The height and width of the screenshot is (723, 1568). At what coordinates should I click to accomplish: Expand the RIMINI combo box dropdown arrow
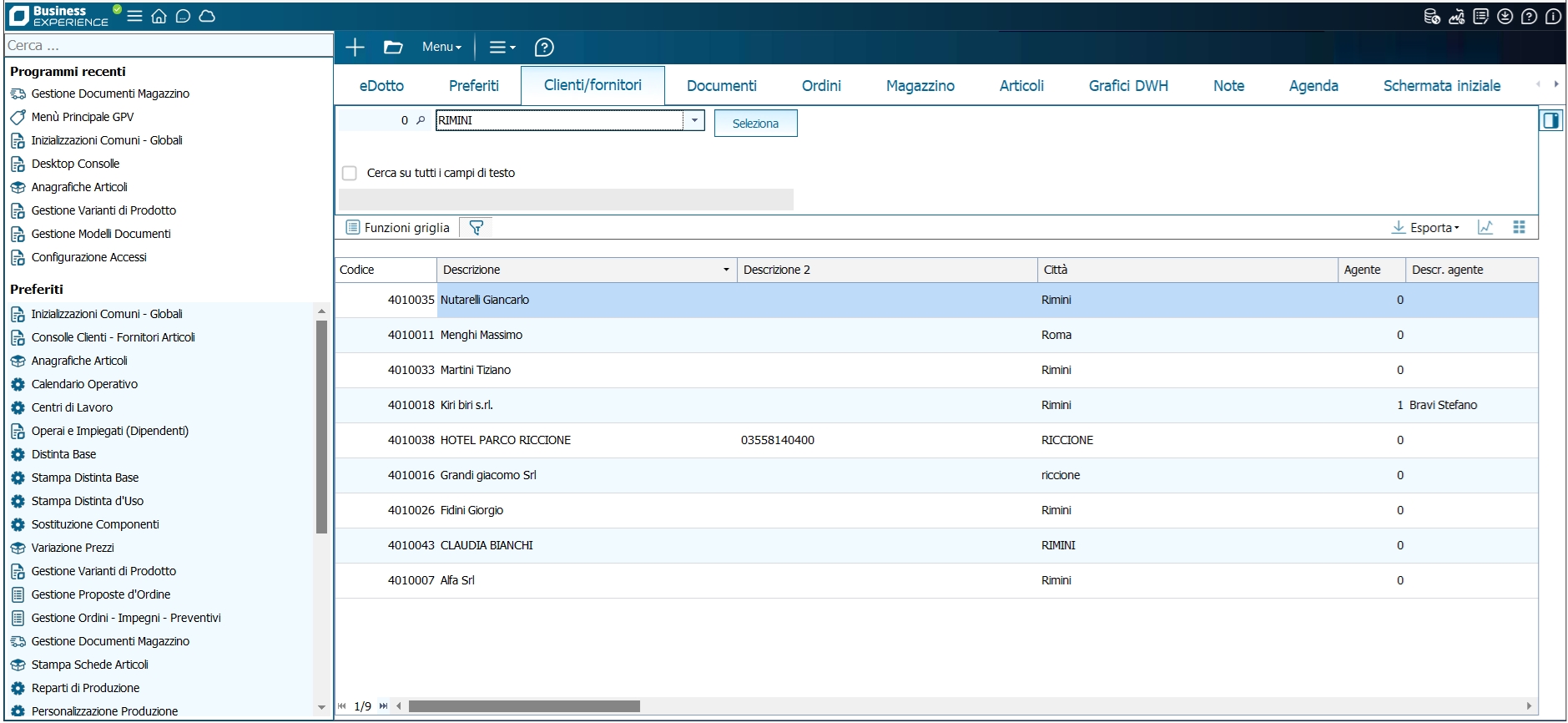pos(694,120)
